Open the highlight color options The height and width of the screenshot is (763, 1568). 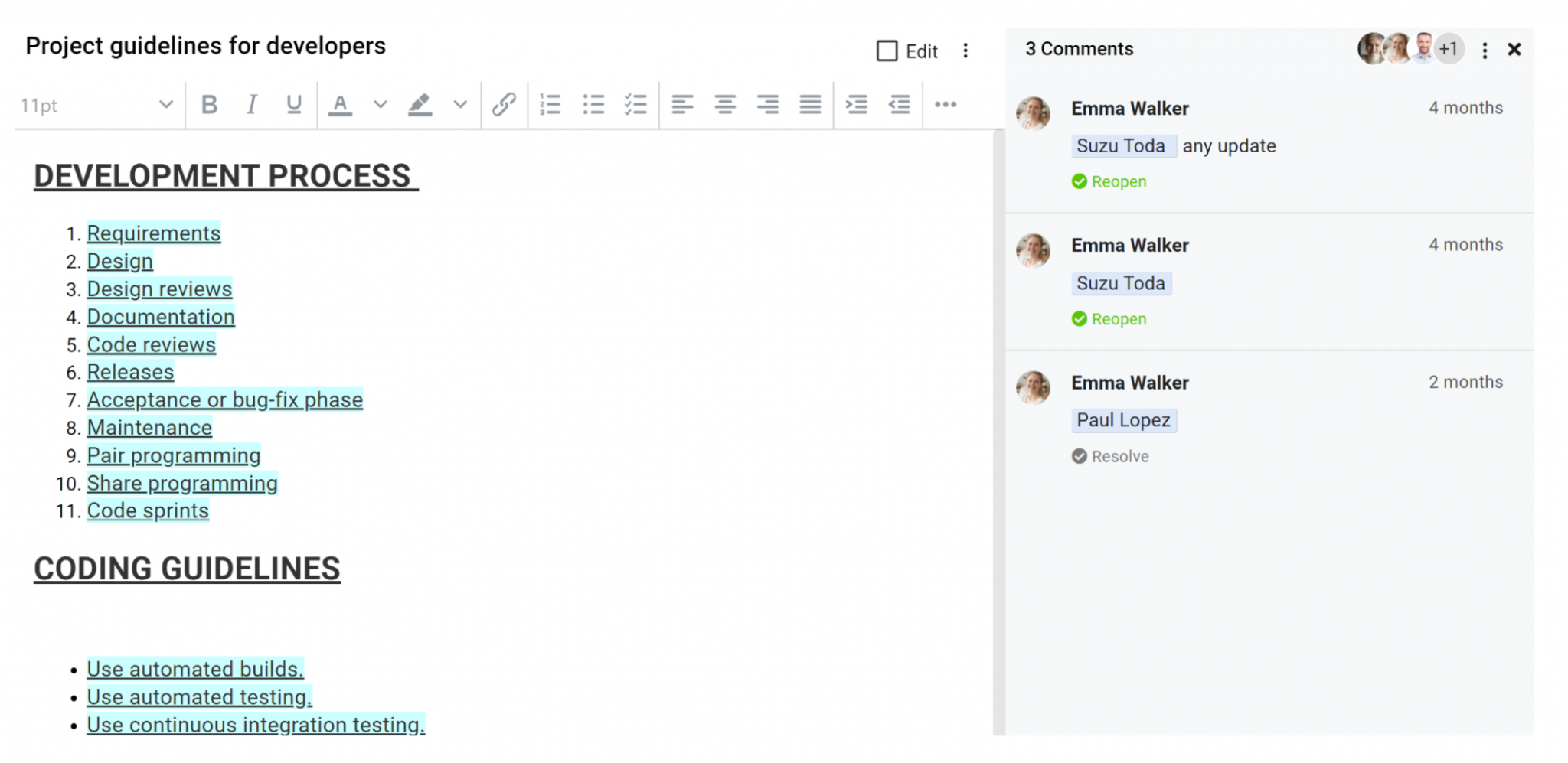pyautogui.click(x=460, y=105)
